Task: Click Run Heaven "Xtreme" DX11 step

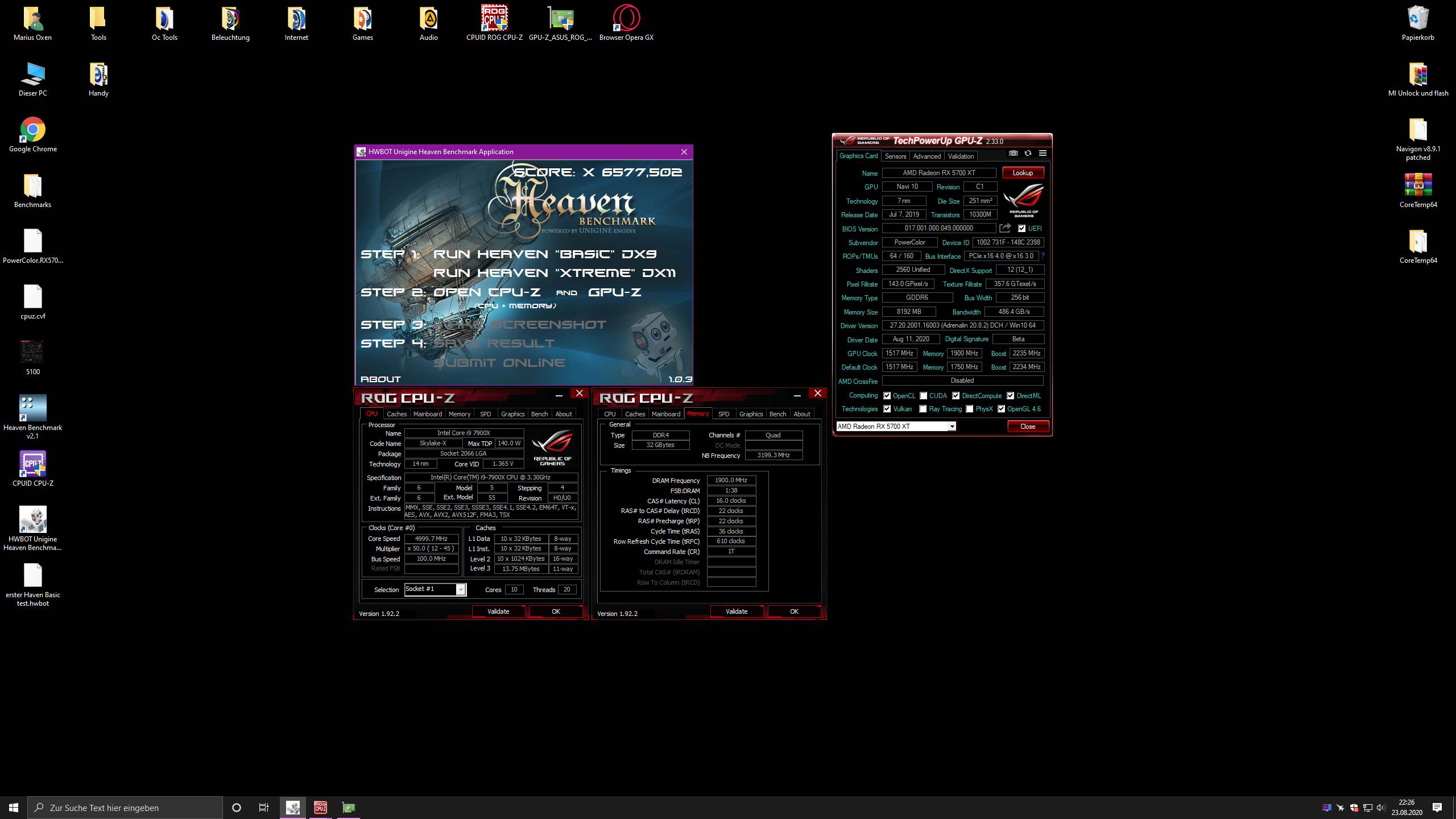Action: pos(555,273)
